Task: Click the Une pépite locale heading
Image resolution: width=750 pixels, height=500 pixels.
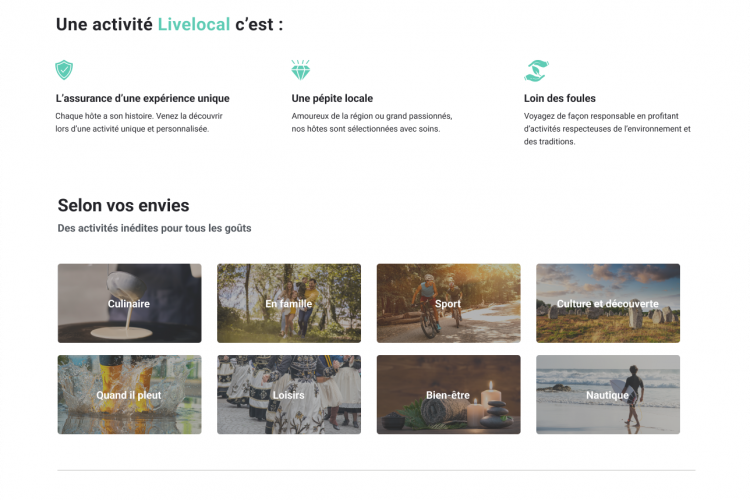Action: pyautogui.click(x=332, y=98)
